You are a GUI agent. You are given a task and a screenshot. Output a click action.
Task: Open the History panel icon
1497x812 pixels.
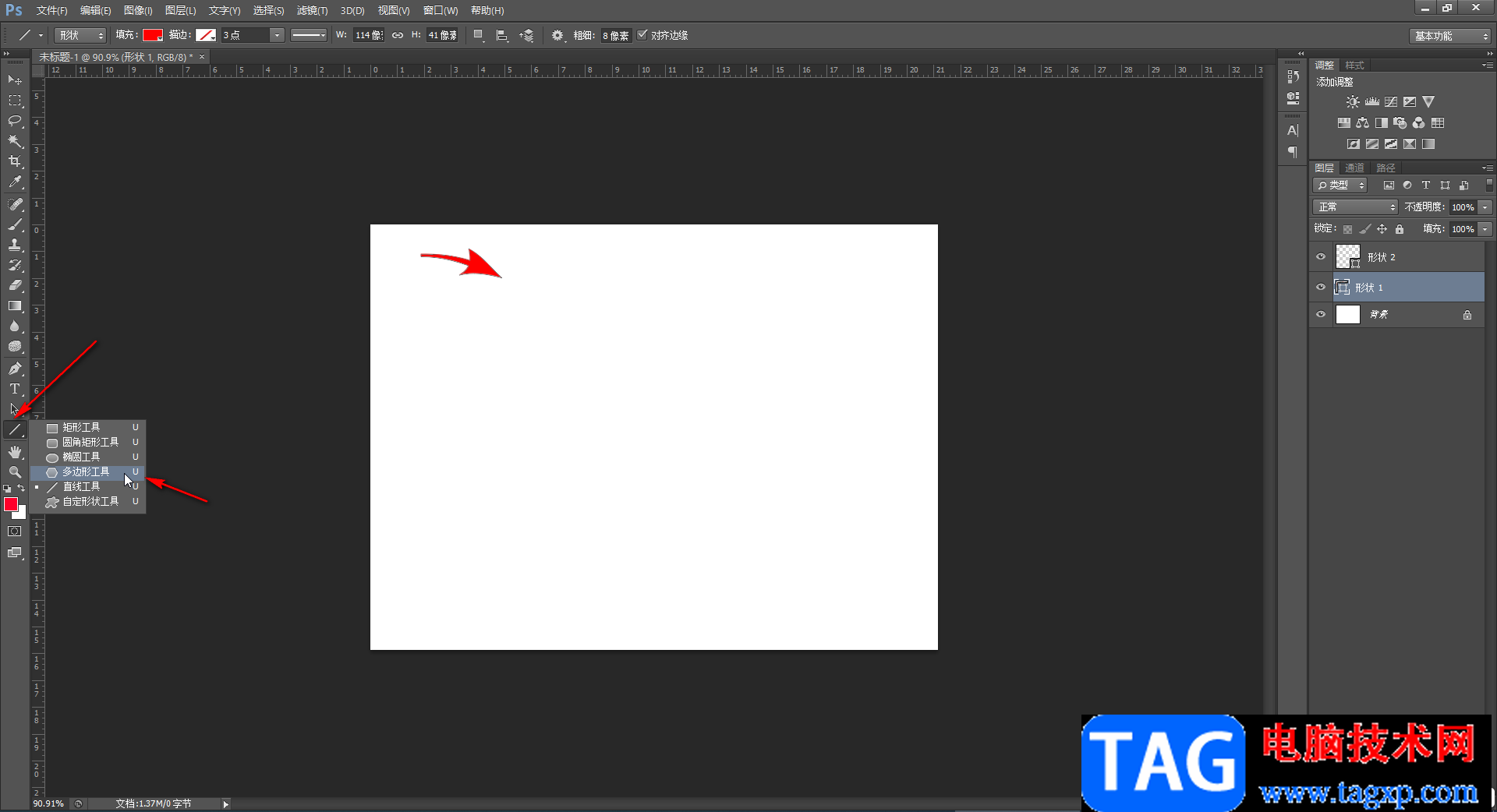click(x=1293, y=76)
